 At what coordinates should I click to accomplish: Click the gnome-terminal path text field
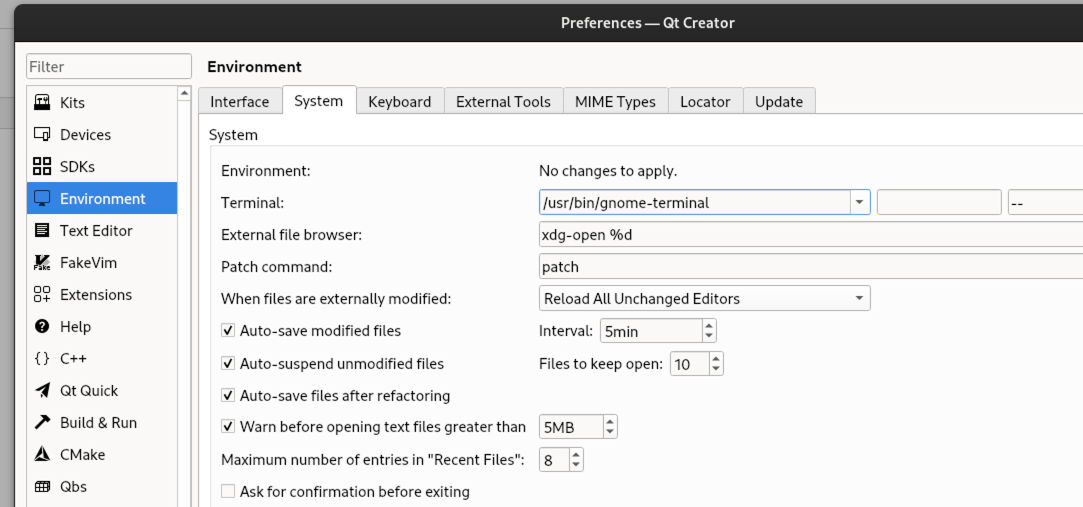point(695,202)
